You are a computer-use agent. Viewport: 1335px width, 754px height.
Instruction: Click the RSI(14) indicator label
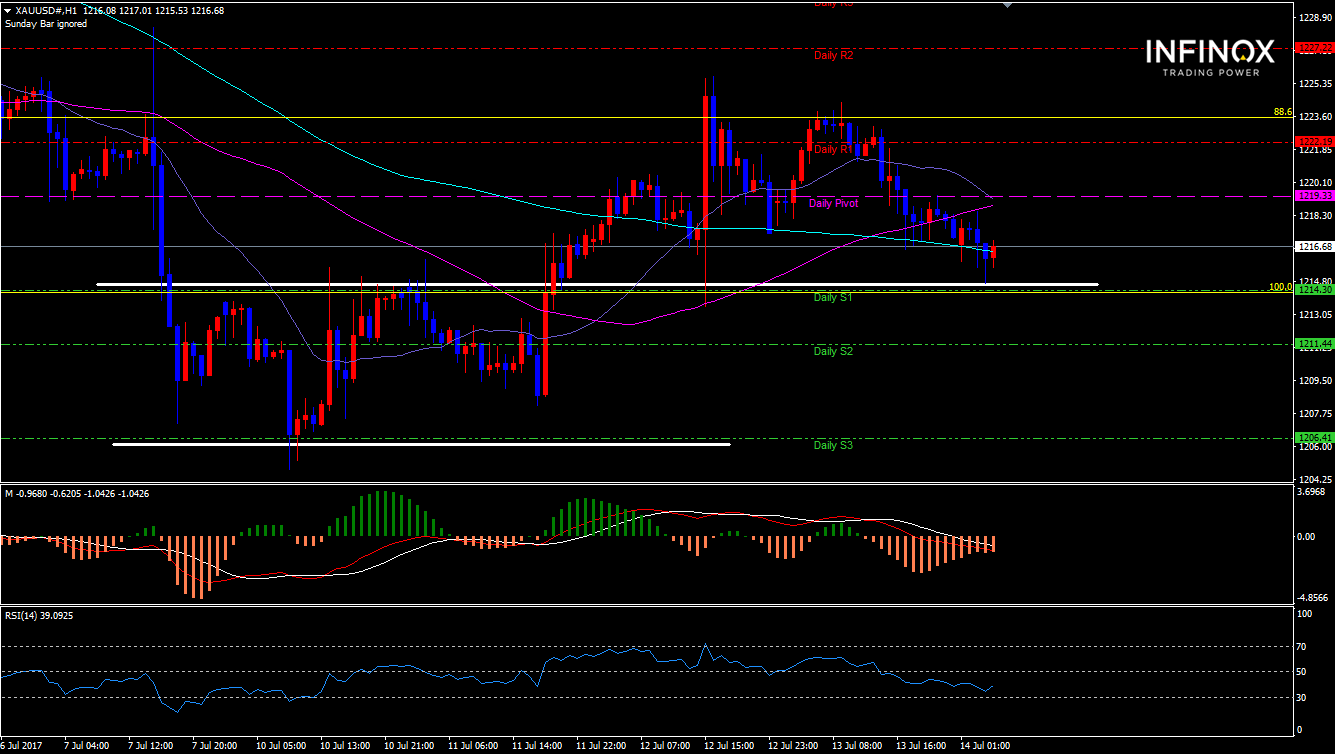pyautogui.click(x=39, y=615)
